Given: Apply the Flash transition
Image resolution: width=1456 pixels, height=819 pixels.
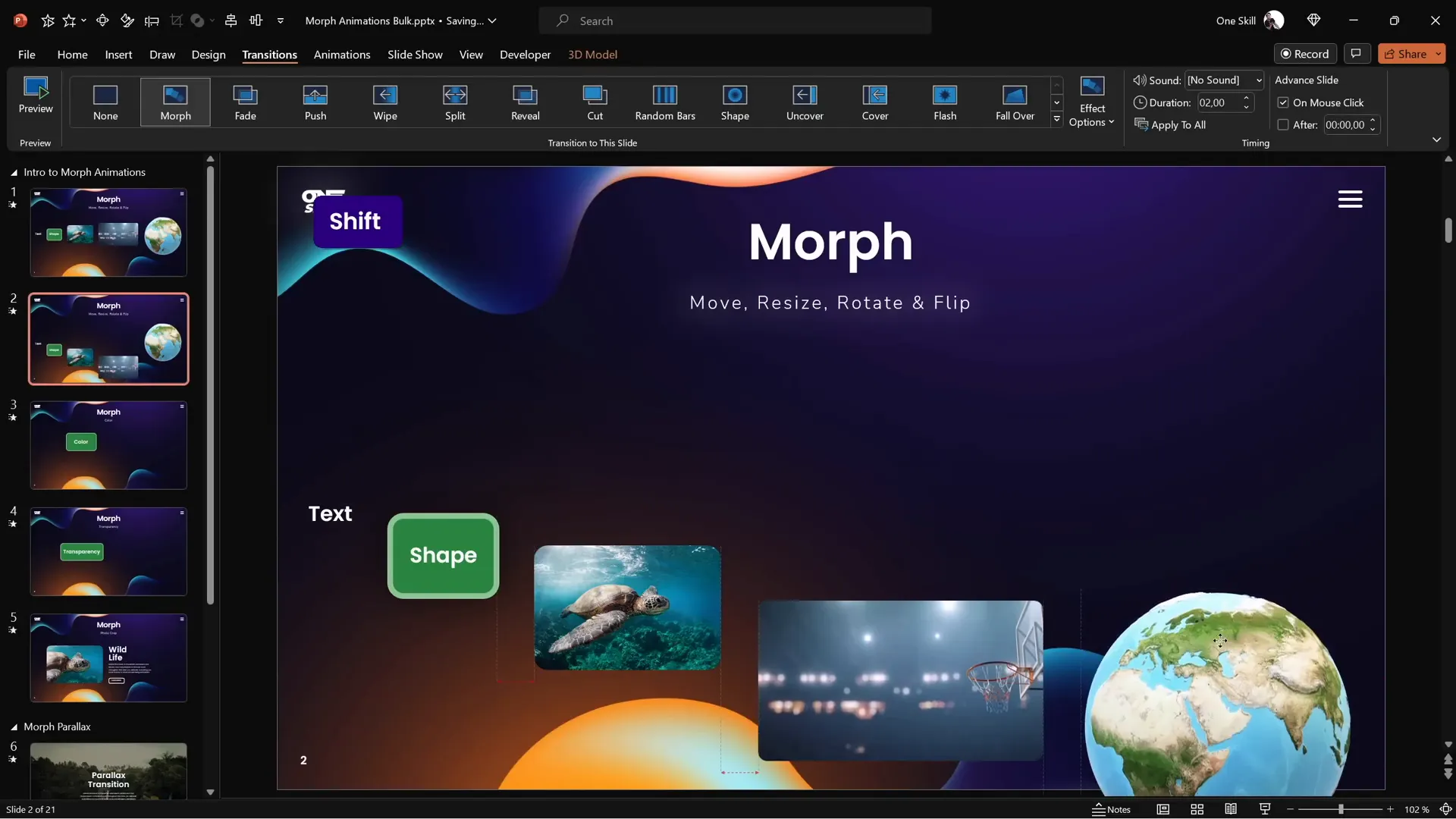Looking at the screenshot, I should click(945, 102).
